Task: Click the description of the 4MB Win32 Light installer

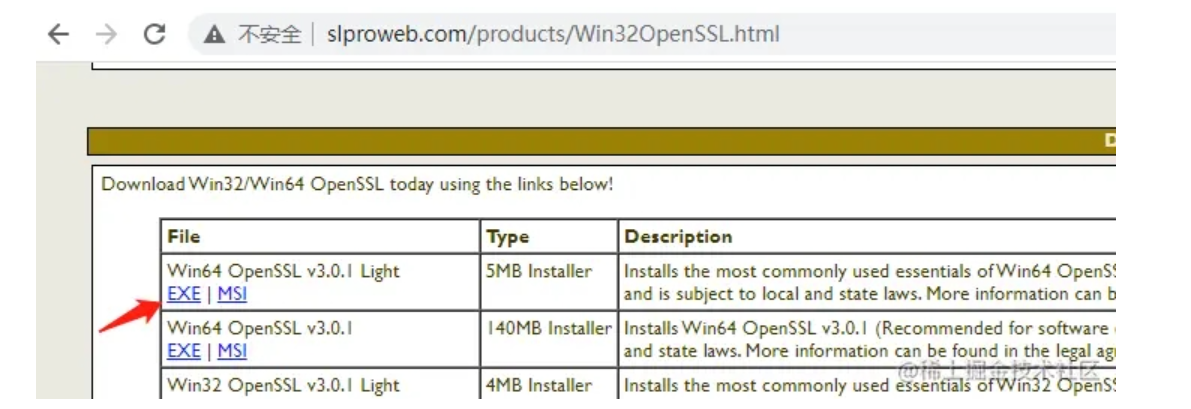Action: coord(870,385)
